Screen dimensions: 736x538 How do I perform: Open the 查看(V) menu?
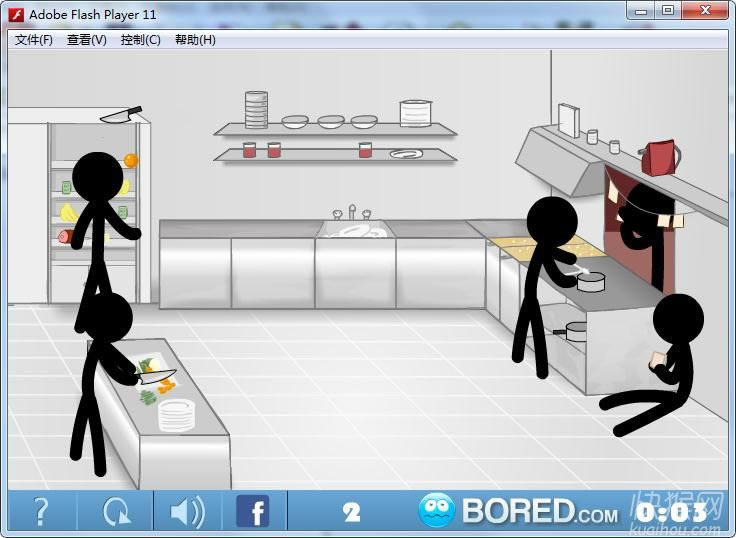pyautogui.click(x=86, y=40)
